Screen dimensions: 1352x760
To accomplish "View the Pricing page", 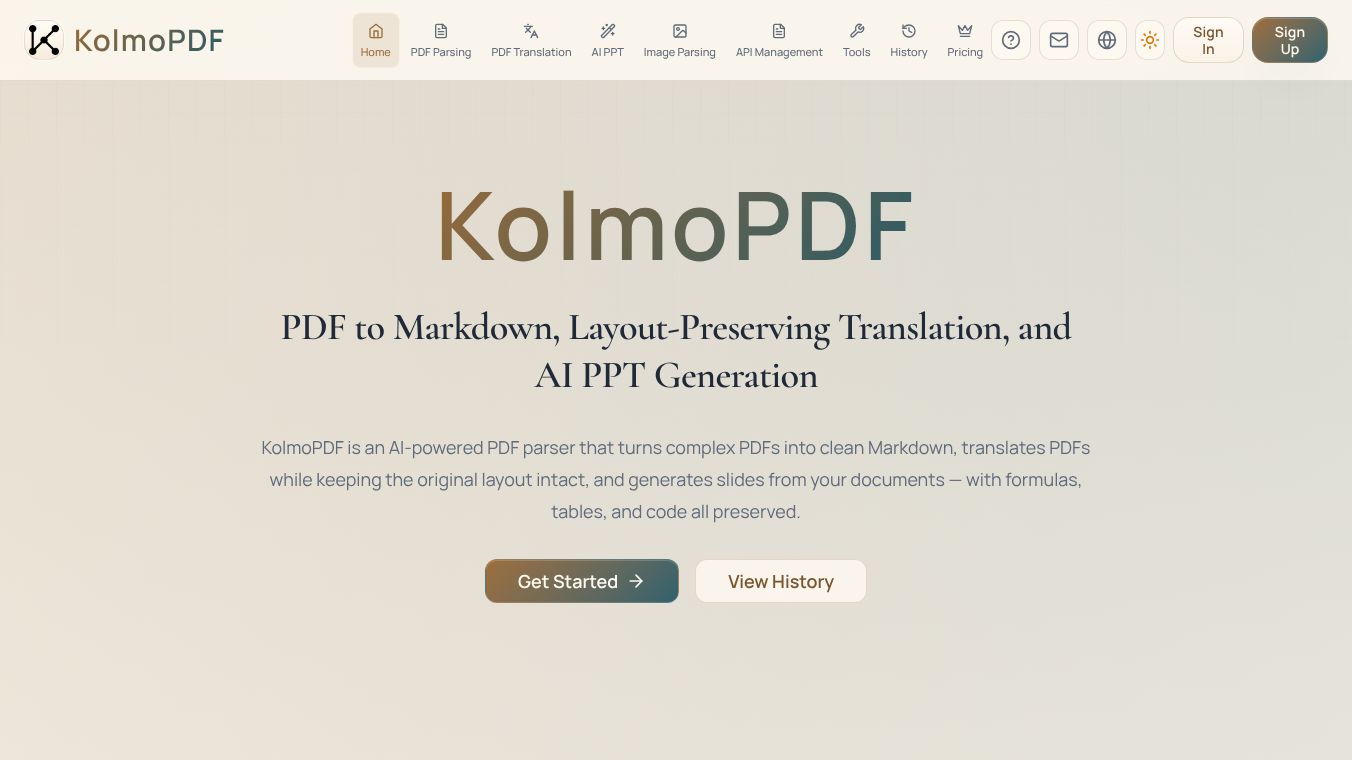I will (x=965, y=40).
